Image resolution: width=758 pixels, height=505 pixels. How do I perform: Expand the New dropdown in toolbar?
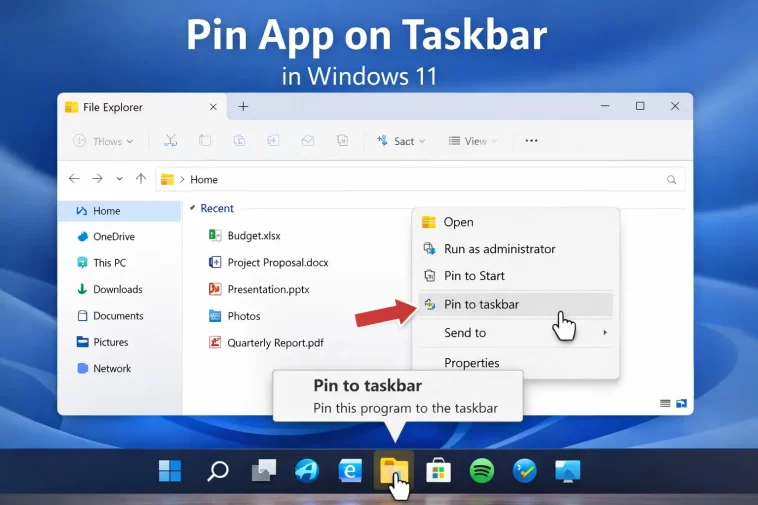coord(103,141)
